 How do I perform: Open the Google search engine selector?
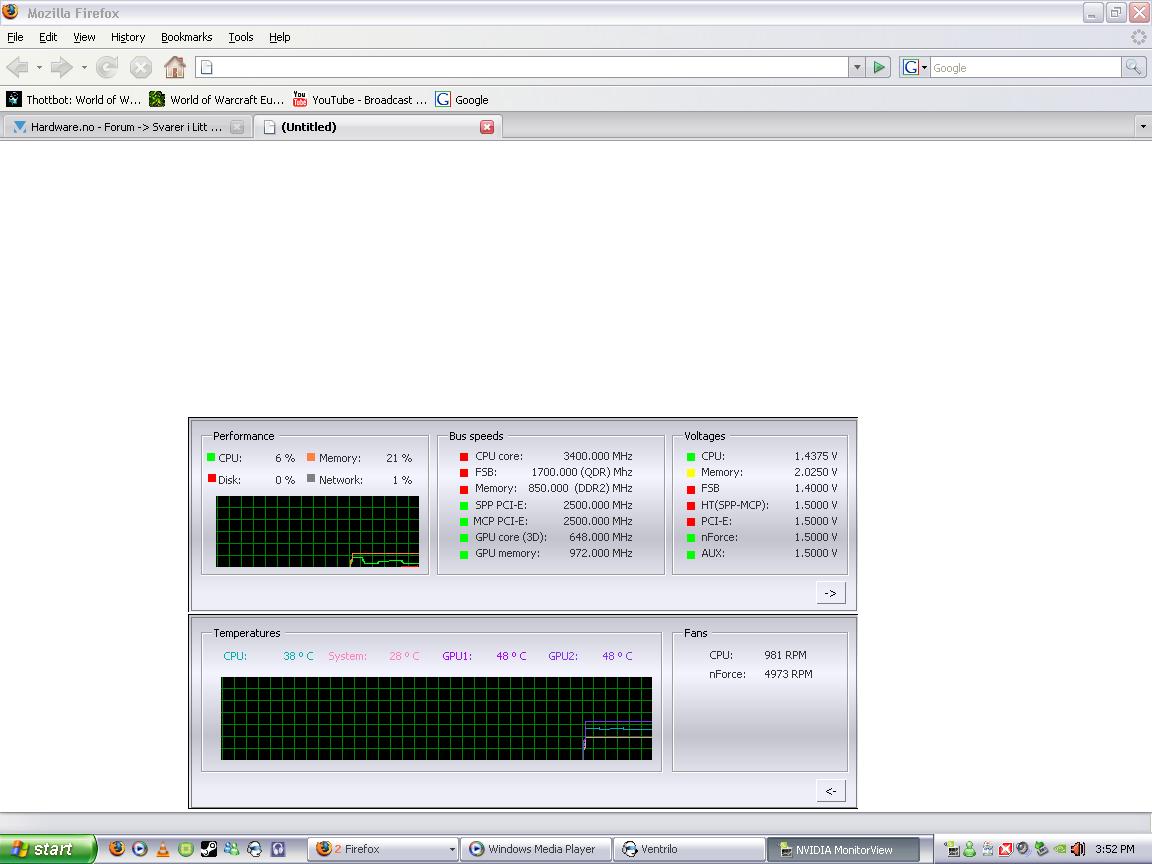click(x=915, y=68)
